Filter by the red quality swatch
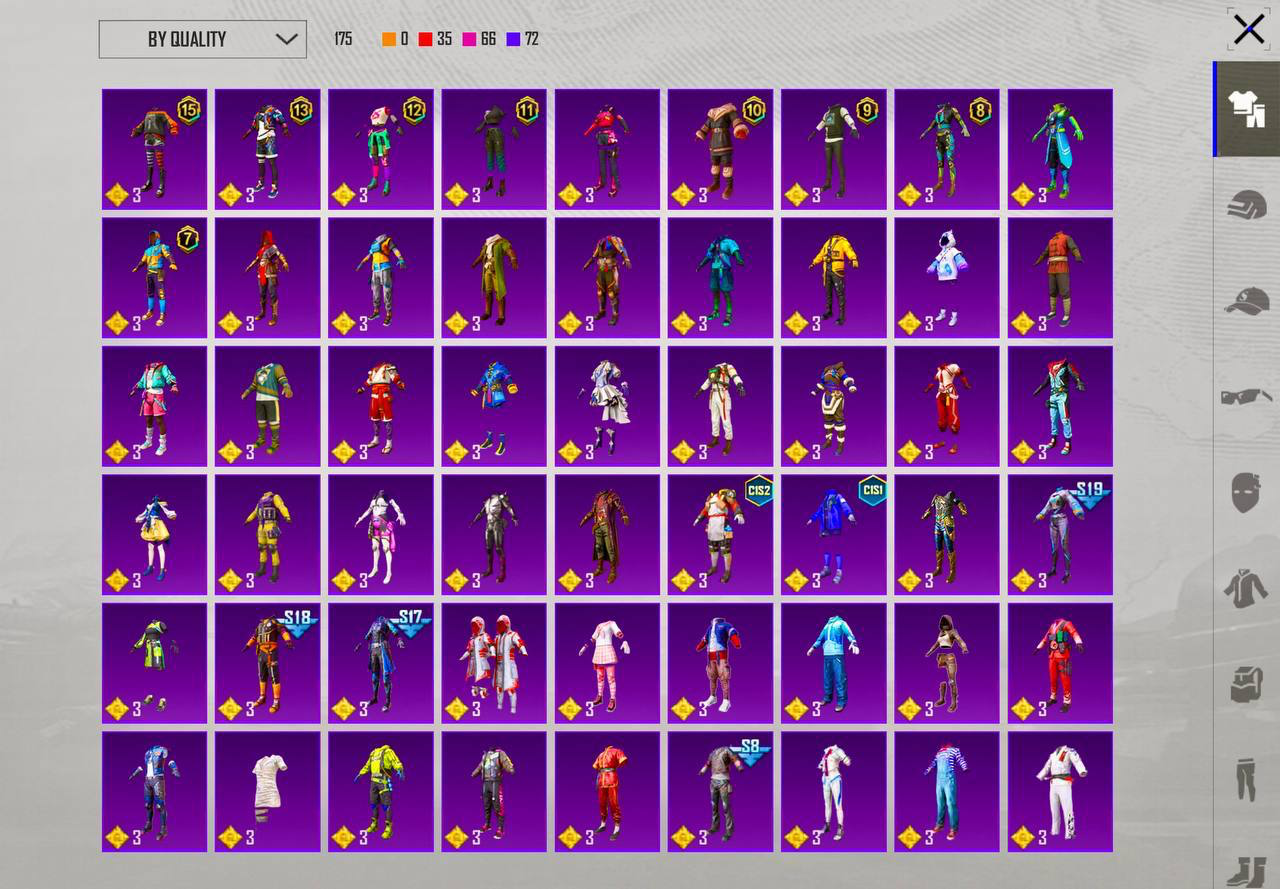The image size is (1280, 889). (425, 39)
